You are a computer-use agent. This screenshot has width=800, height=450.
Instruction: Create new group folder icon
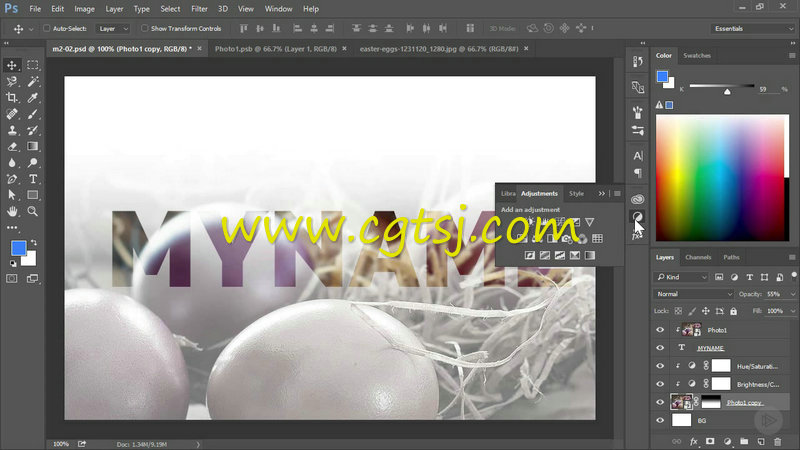point(744,441)
